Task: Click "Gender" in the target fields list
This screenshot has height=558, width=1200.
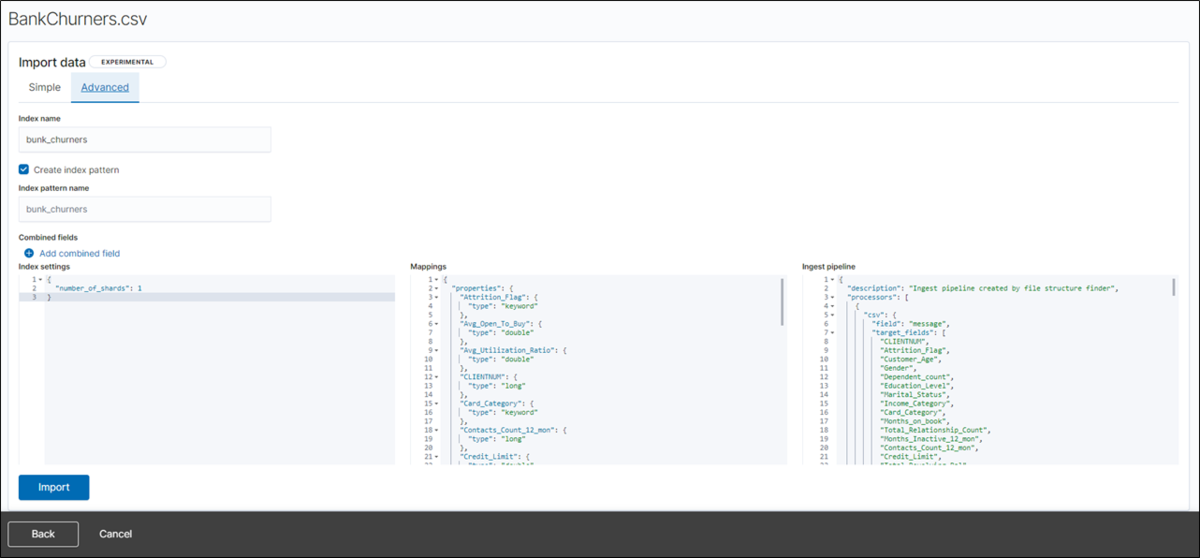Action: click(900, 368)
